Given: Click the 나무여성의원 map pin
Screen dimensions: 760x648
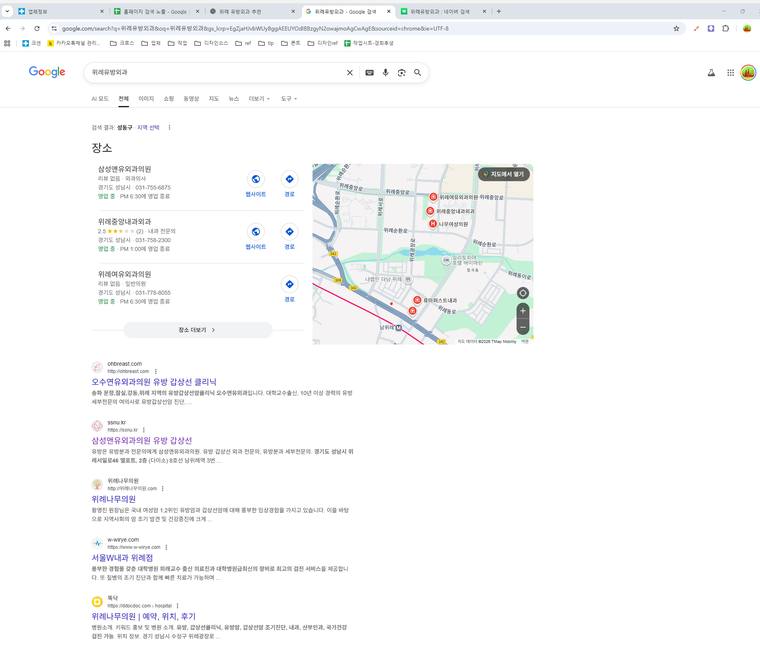Looking at the screenshot, I should point(433,223).
